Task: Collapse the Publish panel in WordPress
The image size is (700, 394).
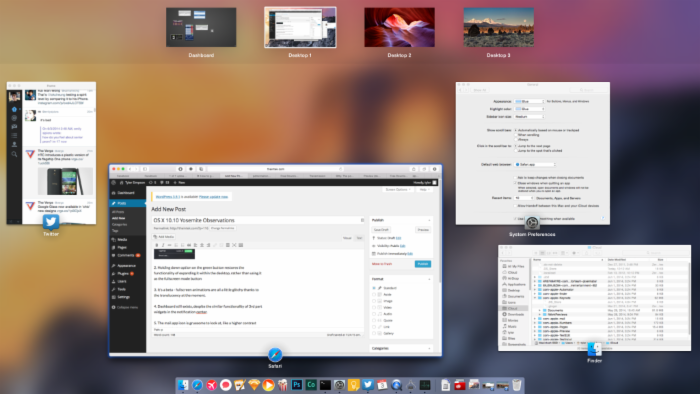Action: coord(429,220)
